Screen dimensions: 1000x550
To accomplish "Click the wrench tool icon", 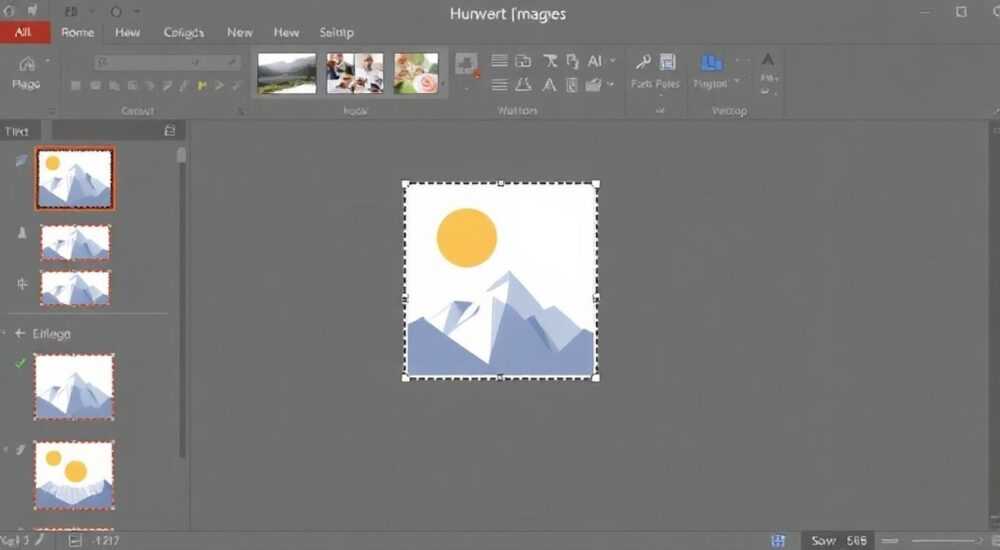I will (x=643, y=61).
